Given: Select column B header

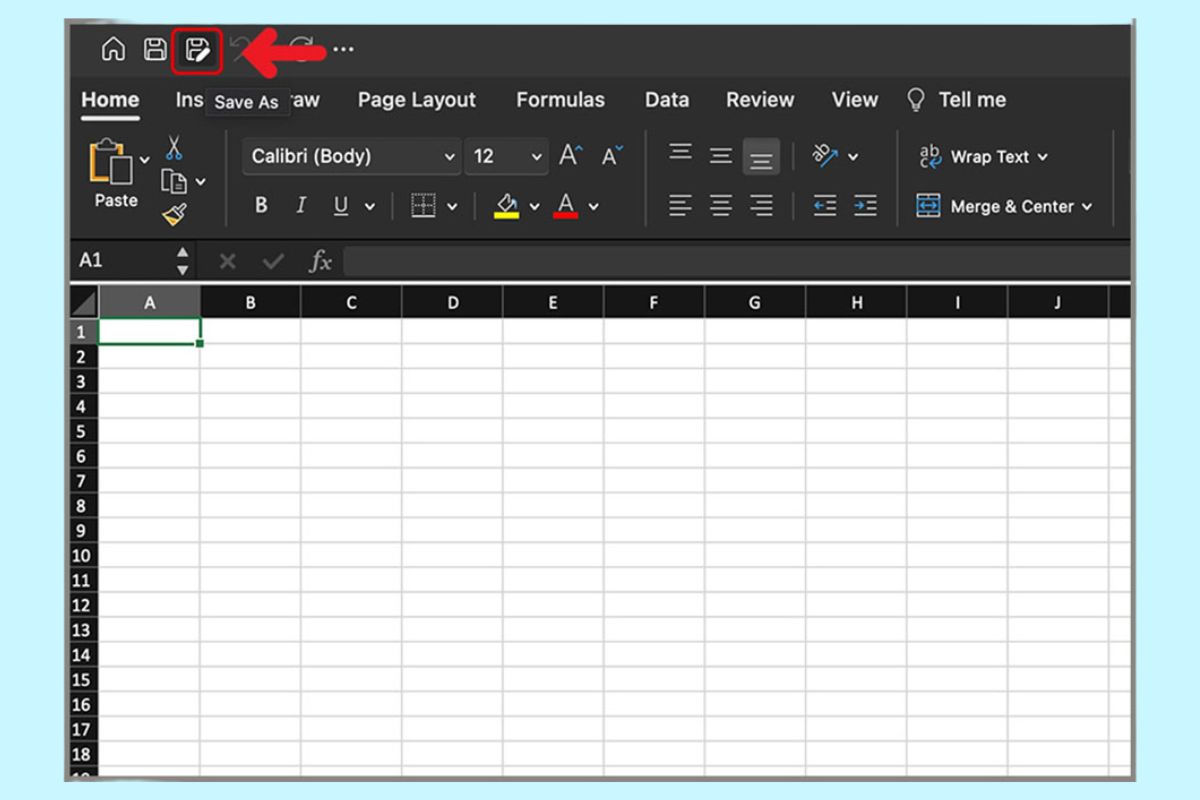Looking at the screenshot, I should [250, 302].
